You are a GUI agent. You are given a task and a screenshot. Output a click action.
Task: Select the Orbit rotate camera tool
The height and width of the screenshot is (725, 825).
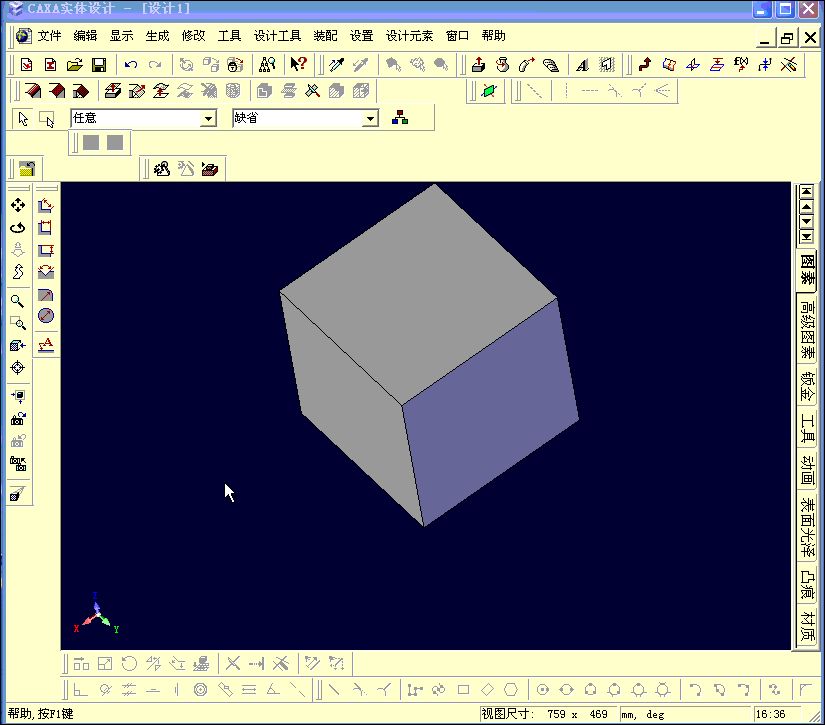pos(18,228)
